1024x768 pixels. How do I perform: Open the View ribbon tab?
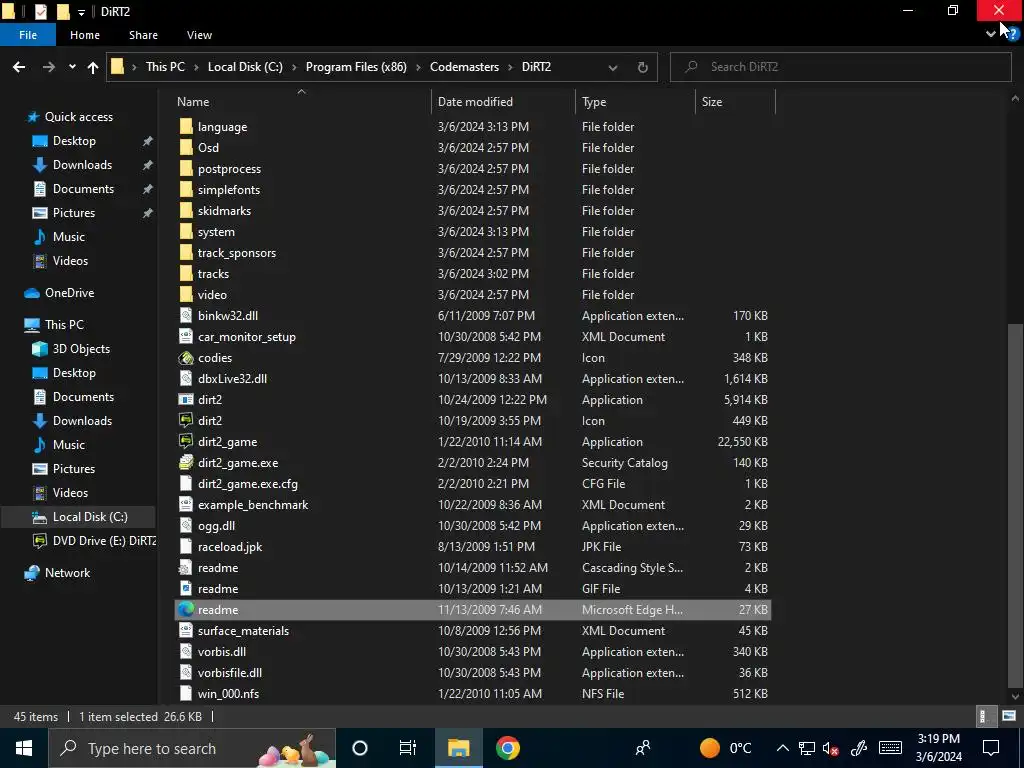click(199, 35)
